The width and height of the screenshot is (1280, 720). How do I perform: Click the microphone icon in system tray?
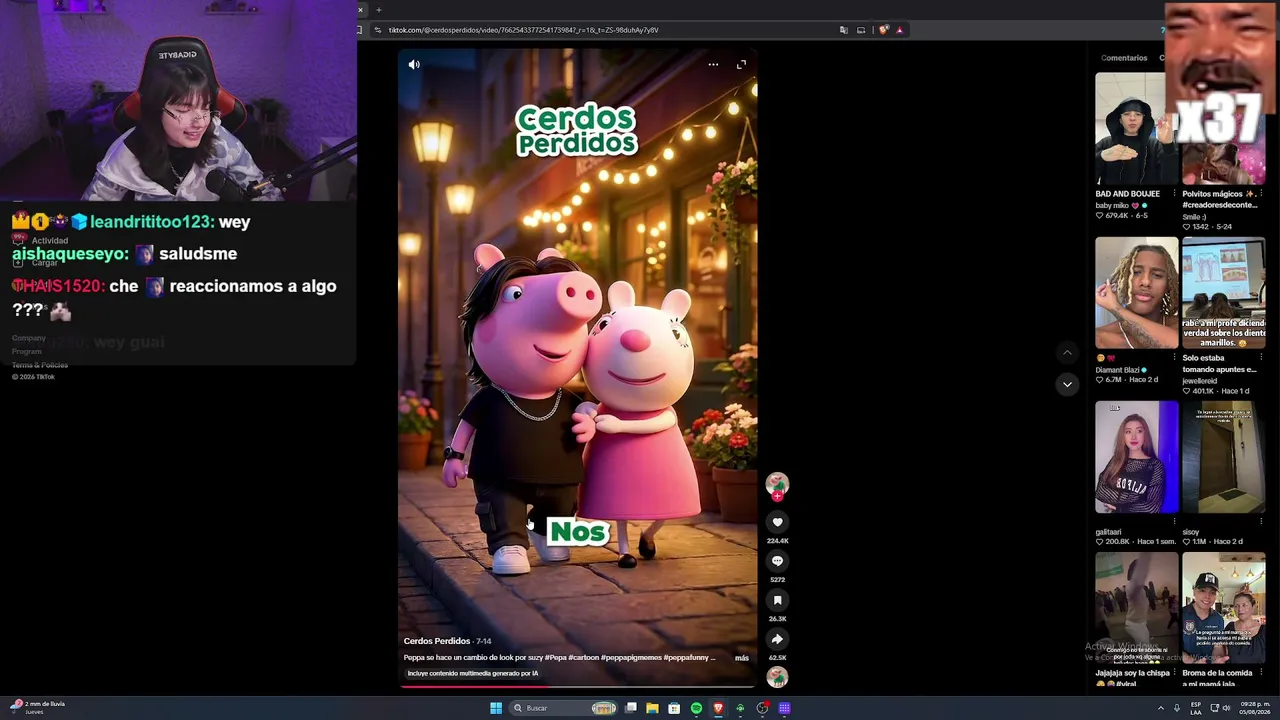pyautogui.click(x=1178, y=708)
